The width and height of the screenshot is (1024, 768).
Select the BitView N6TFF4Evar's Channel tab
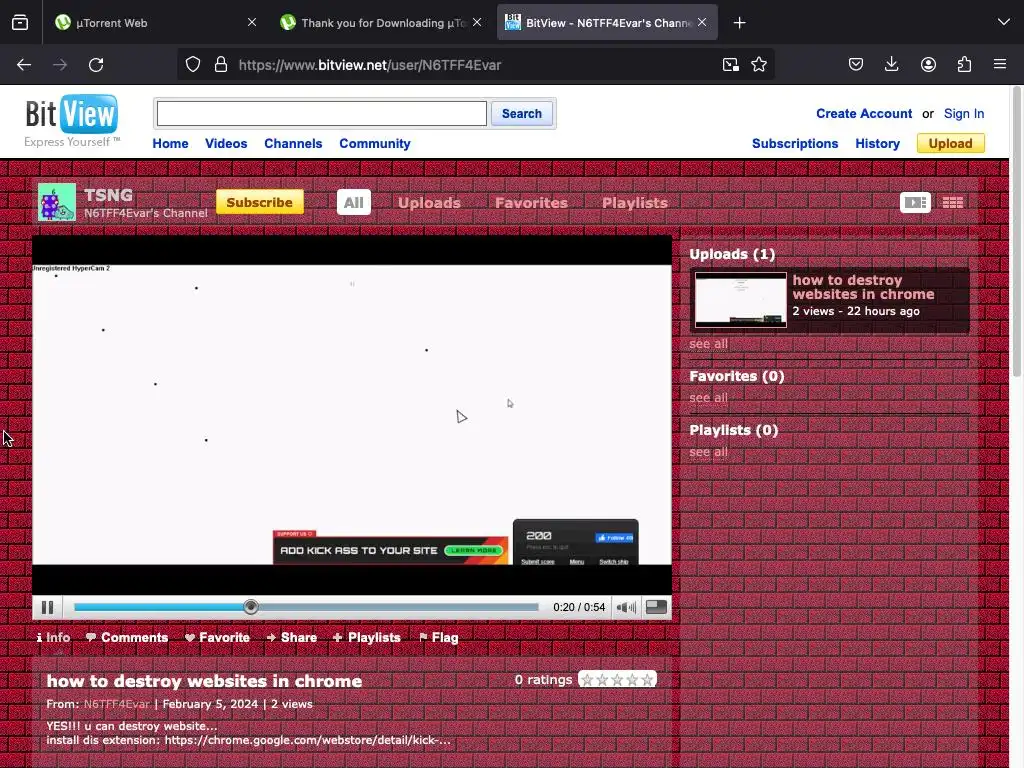pyautogui.click(x=607, y=23)
